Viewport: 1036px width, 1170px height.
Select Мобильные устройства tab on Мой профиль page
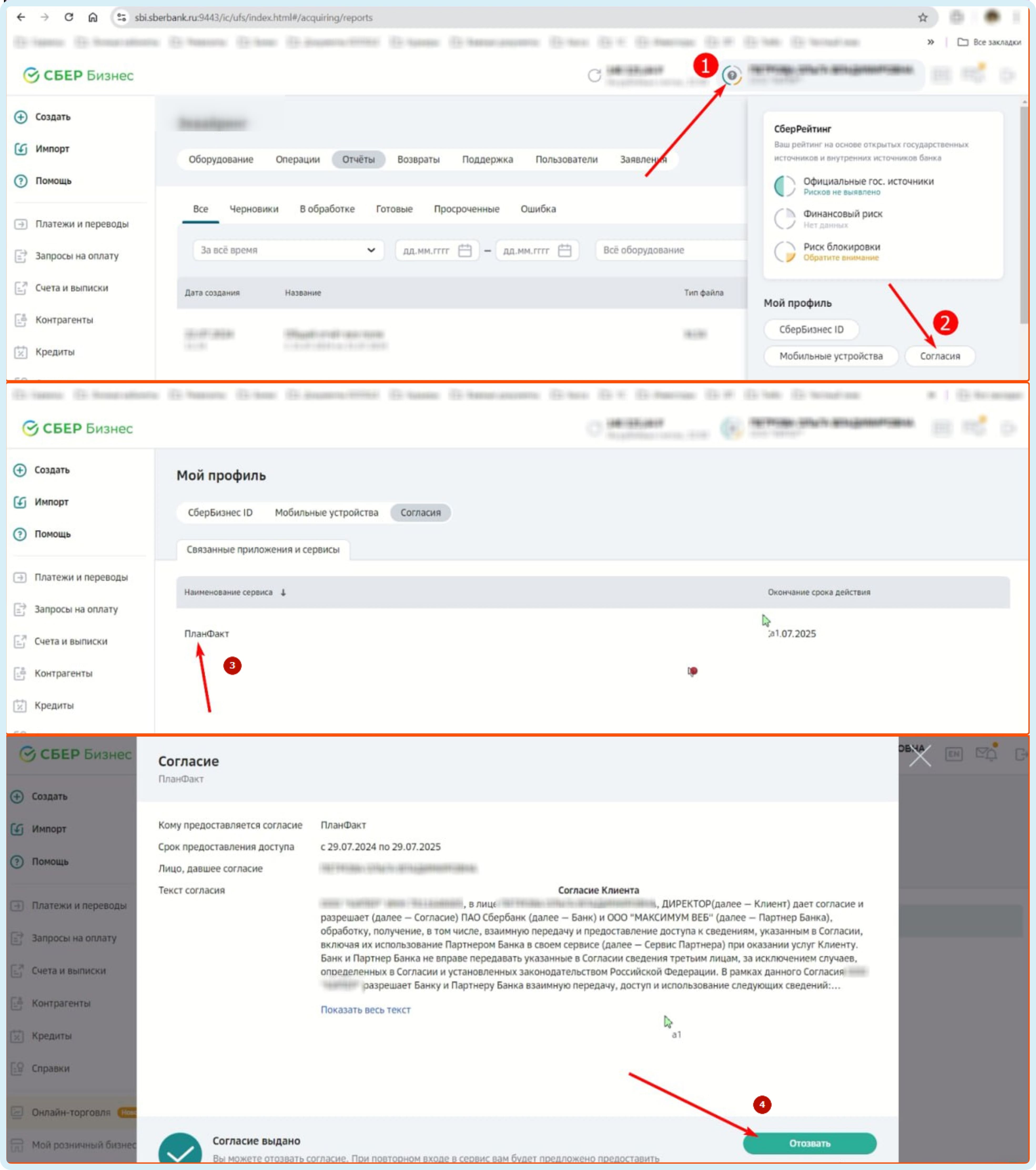(x=327, y=513)
